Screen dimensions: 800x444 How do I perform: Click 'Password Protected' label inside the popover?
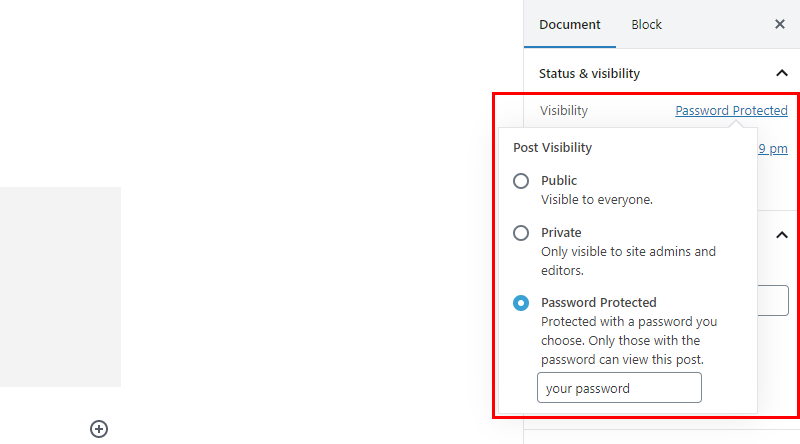tap(598, 303)
